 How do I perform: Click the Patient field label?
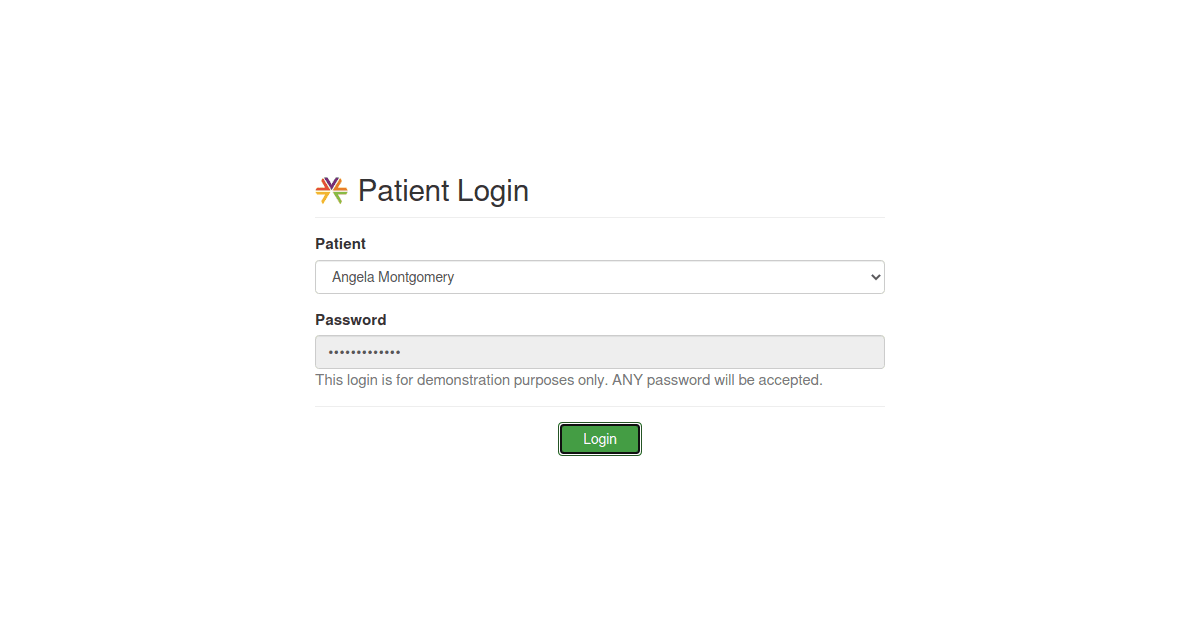340,244
